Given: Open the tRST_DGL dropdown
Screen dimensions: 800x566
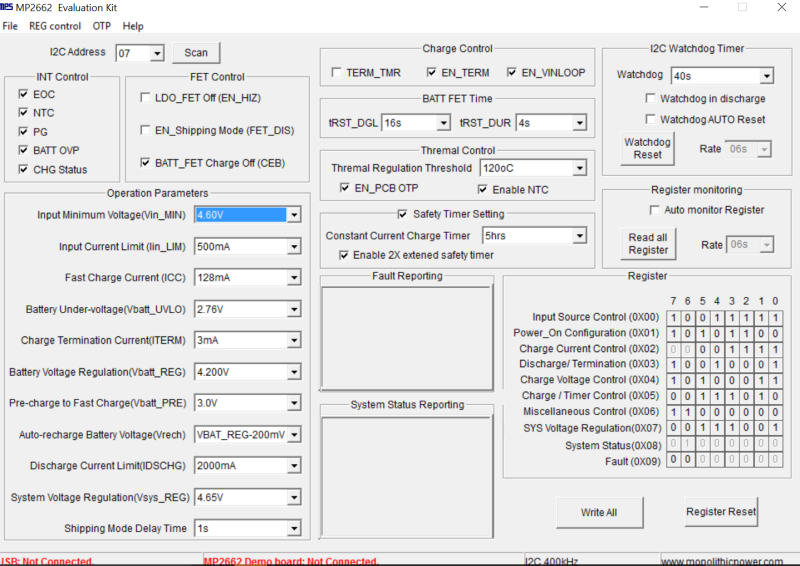Looking at the screenshot, I should click(443, 123).
